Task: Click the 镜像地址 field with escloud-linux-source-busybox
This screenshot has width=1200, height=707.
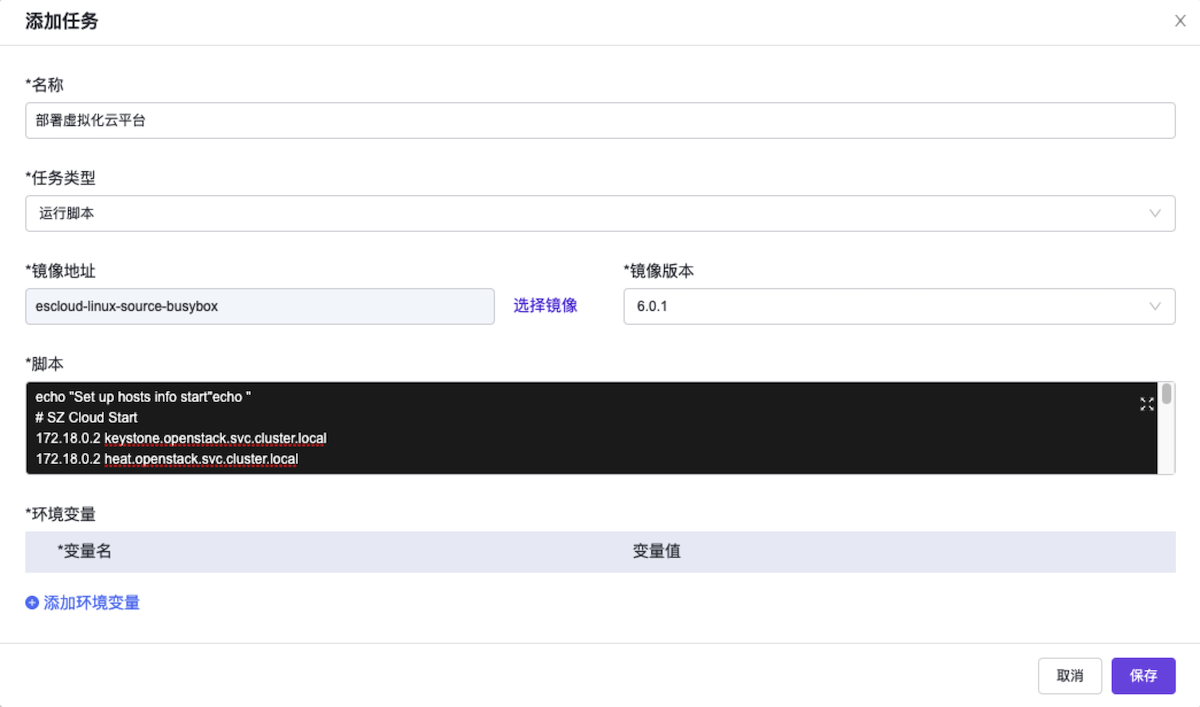Action: (x=260, y=306)
